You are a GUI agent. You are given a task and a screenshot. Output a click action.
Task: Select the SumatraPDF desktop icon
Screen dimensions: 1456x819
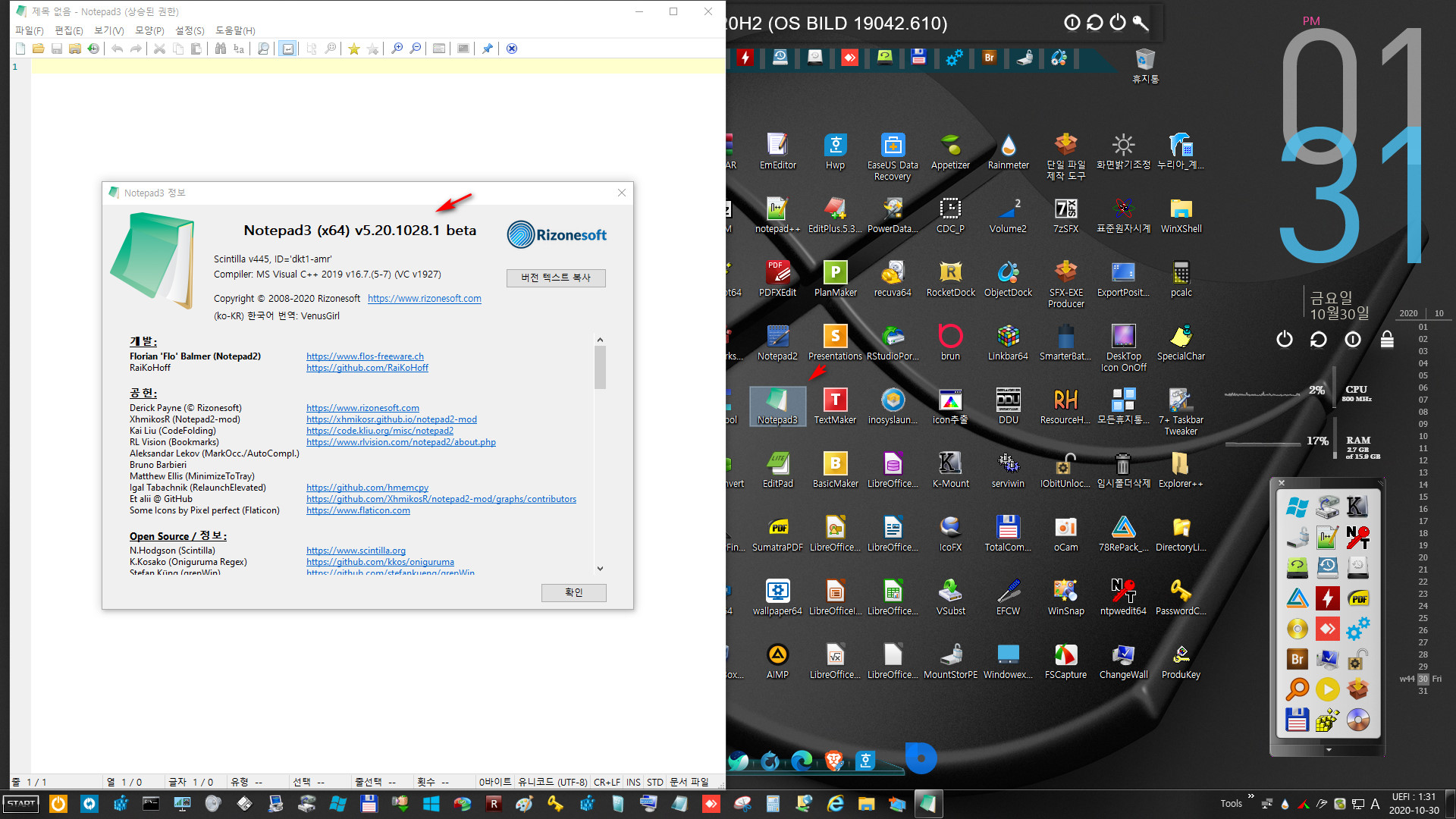coord(777,534)
